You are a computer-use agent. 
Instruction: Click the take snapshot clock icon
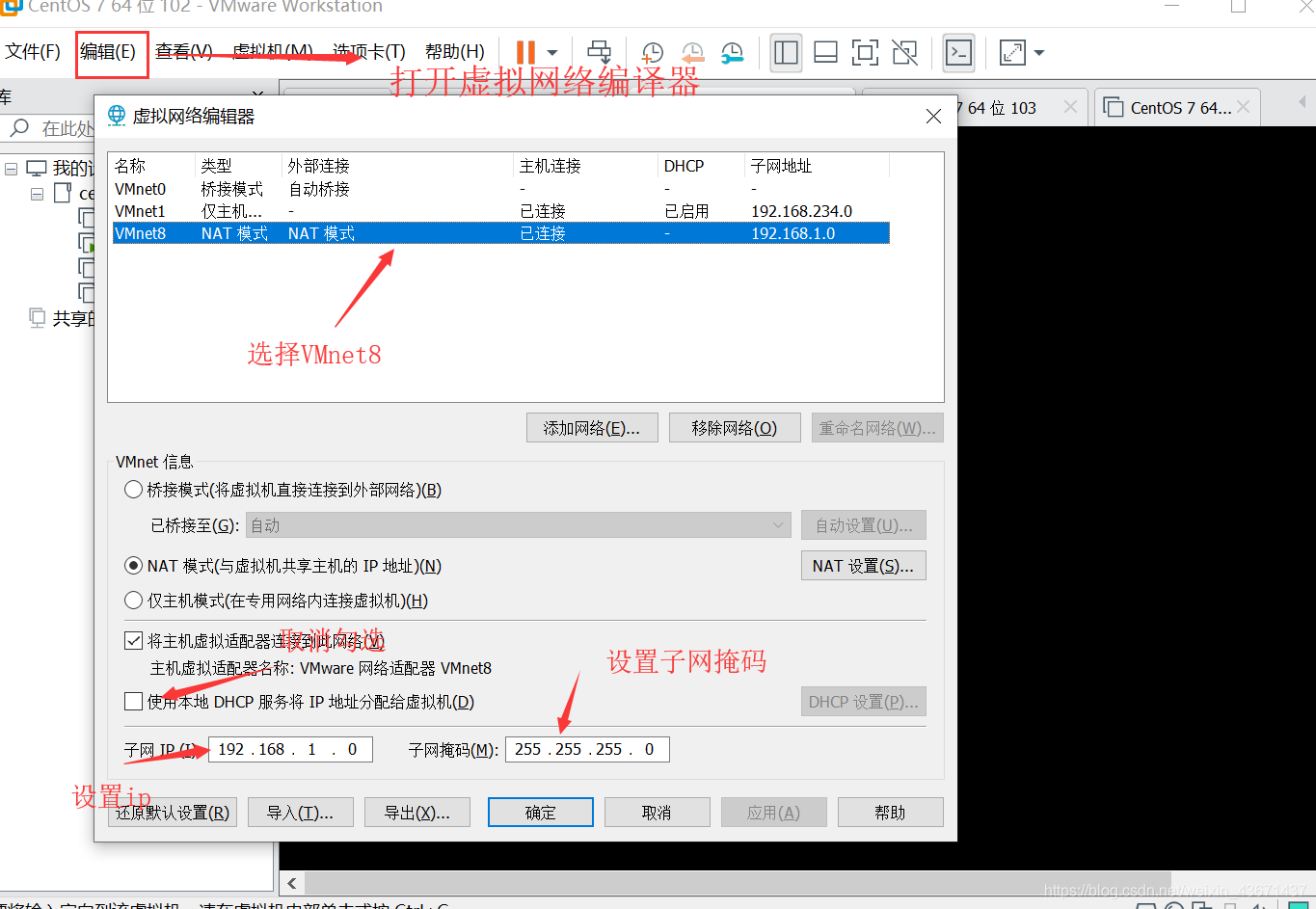(653, 53)
